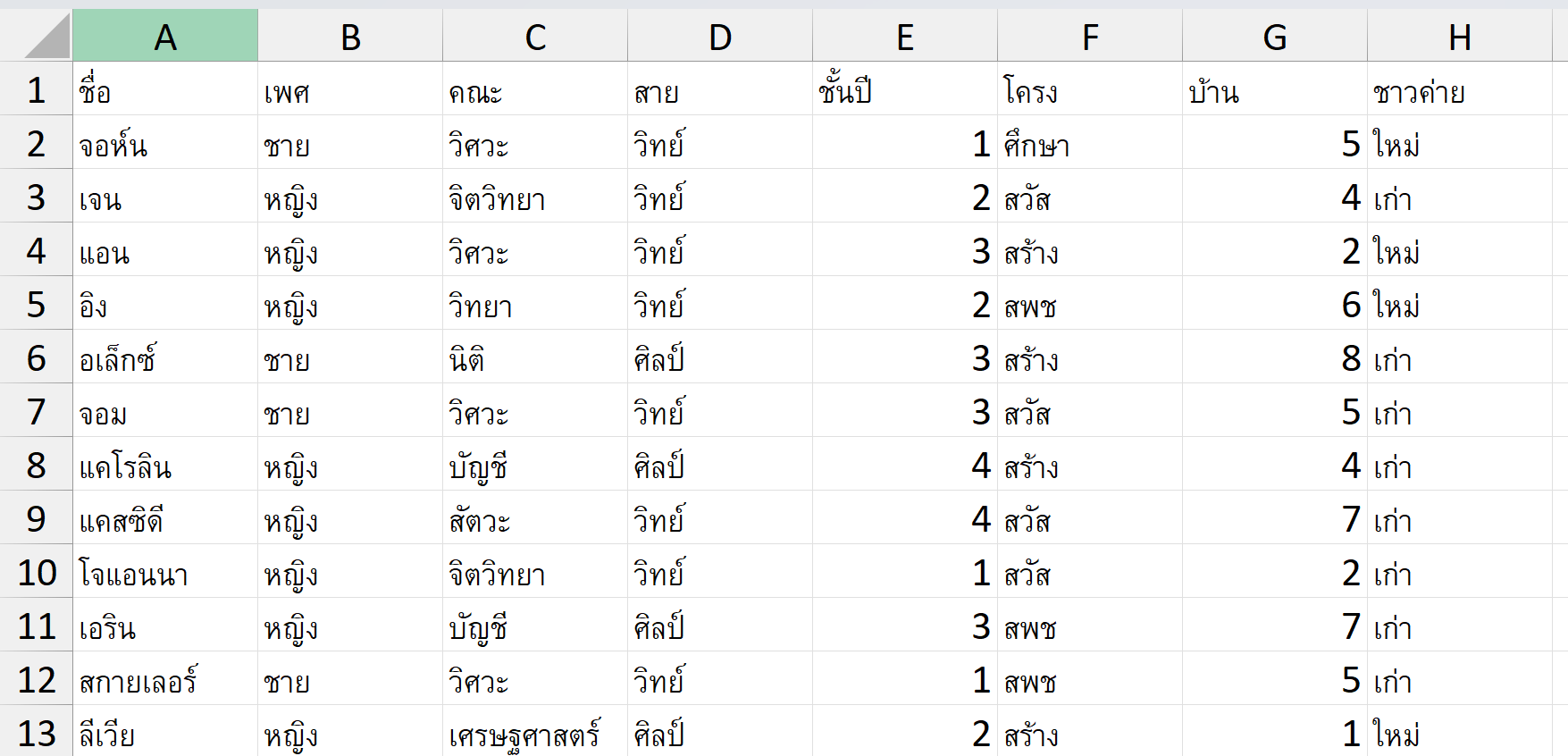Click header cell ชาวค่าย
This screenshot has width=1568, height=756.
1460,88
